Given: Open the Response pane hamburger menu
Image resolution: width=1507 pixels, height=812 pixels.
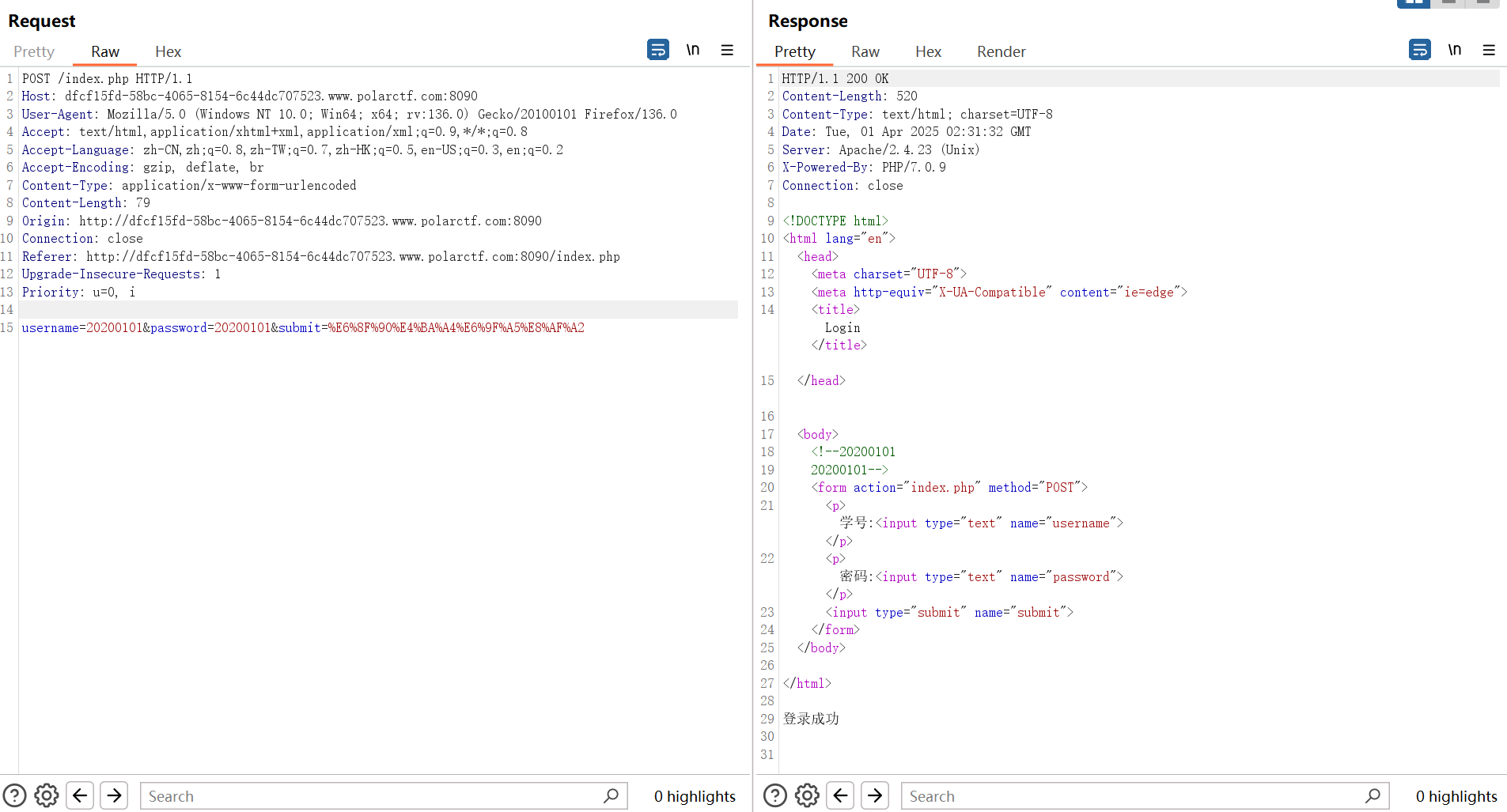Looking at the screenshot, I should pyautogui.click(x=1489, y=51).
